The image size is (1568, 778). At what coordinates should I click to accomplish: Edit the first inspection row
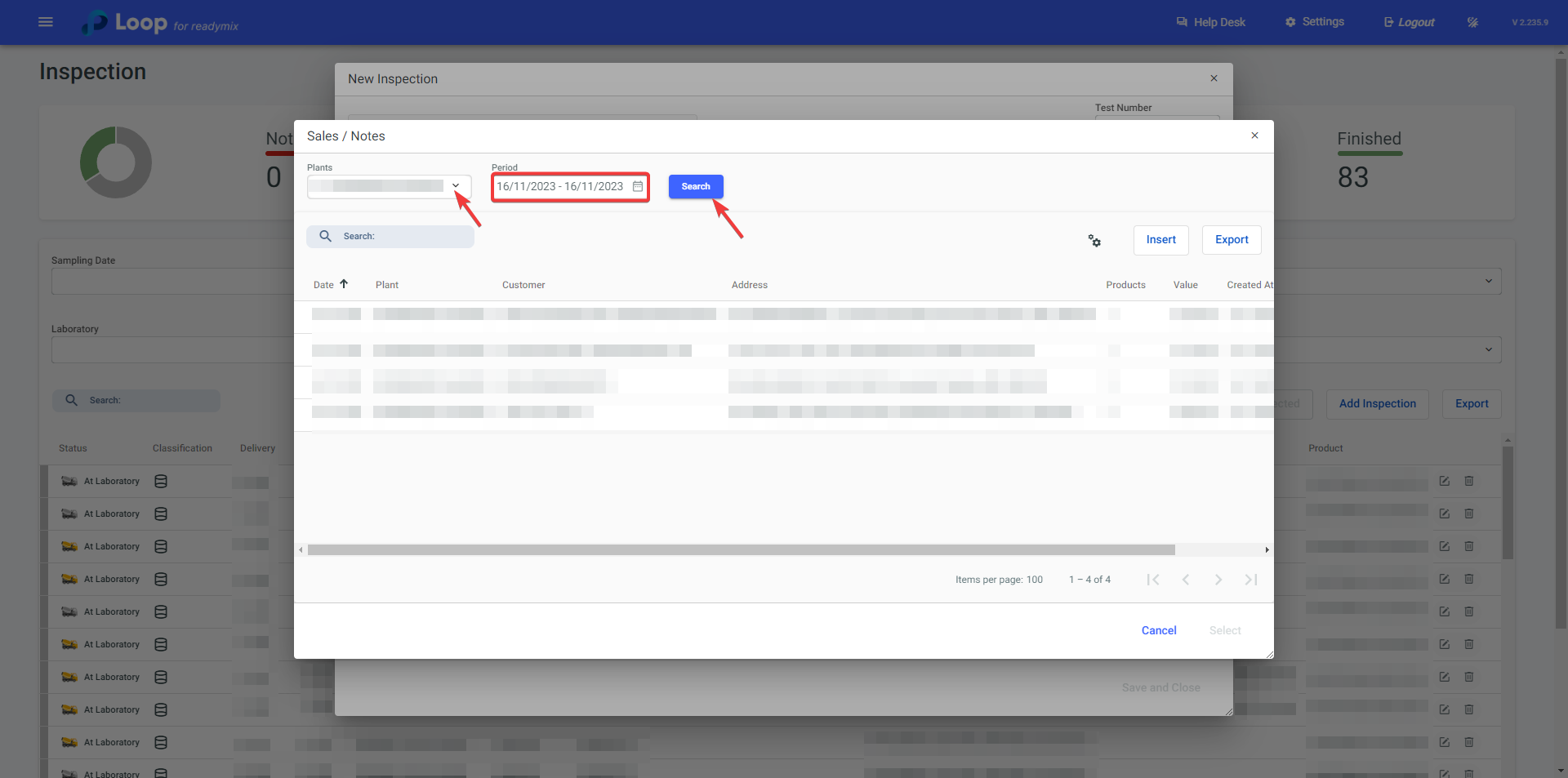[1444, 481]
